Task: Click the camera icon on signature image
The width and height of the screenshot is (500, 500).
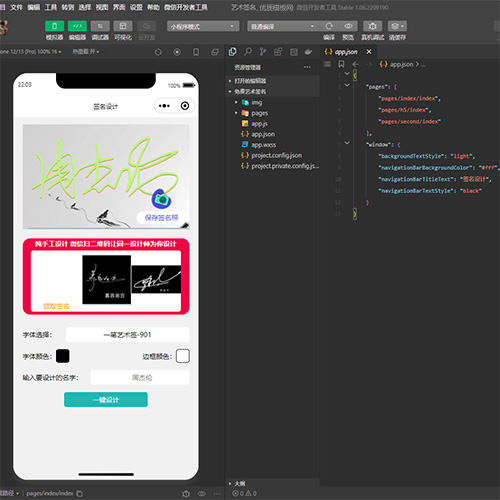Action: (162, 199)
